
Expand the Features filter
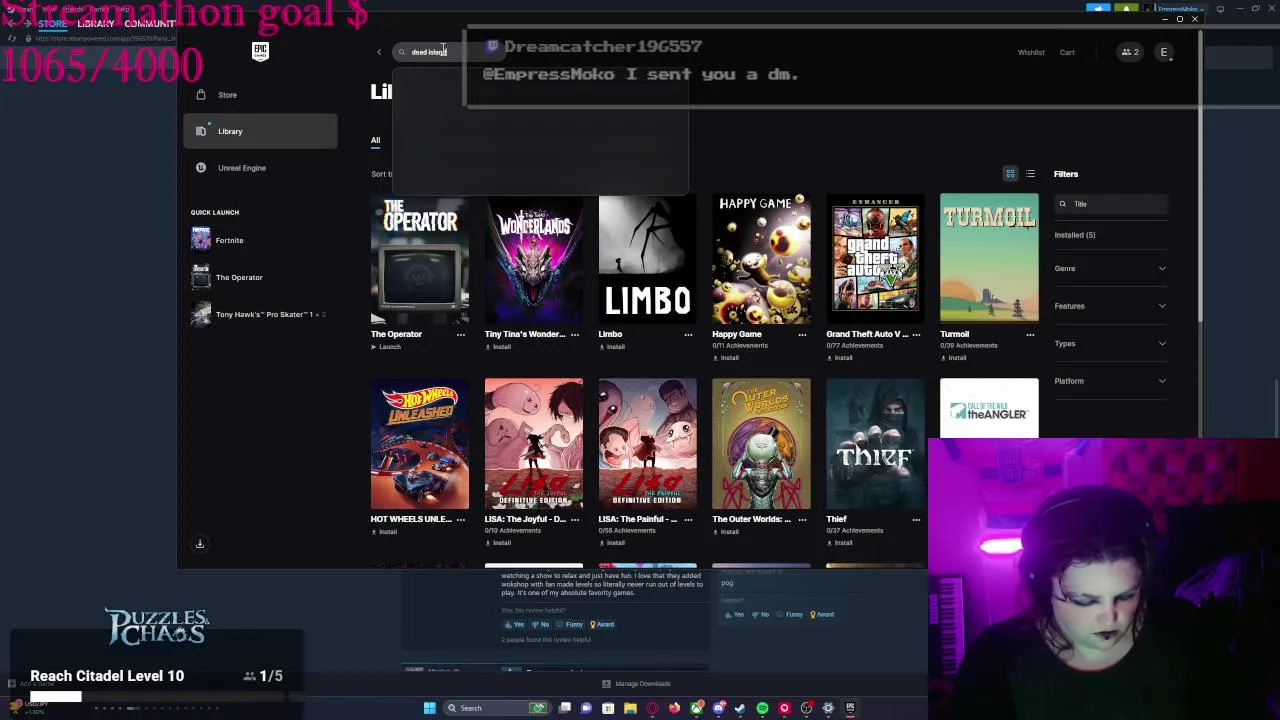1110,306
